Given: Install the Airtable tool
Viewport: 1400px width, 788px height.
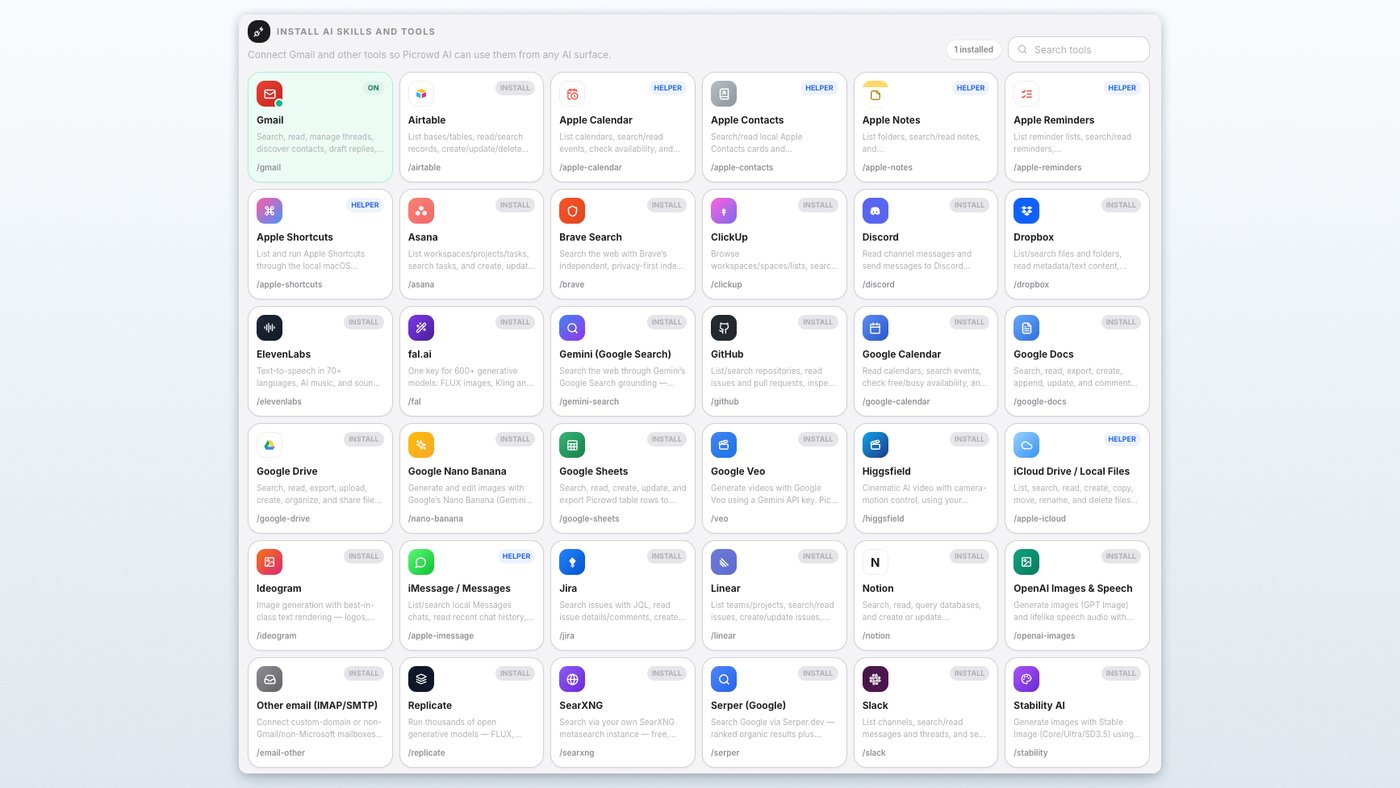Looking at the screenshot, I should click(515, 88).
